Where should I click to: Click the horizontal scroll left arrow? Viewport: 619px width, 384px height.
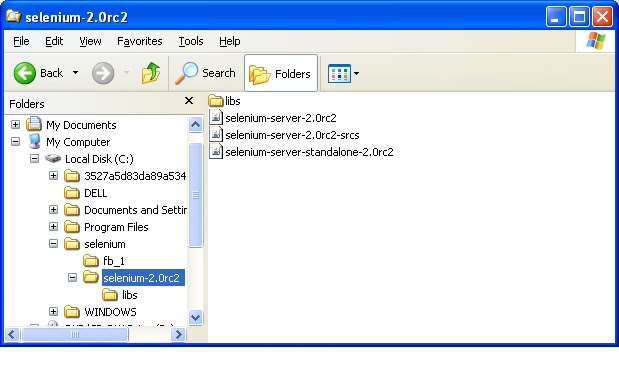click(12, 335)
